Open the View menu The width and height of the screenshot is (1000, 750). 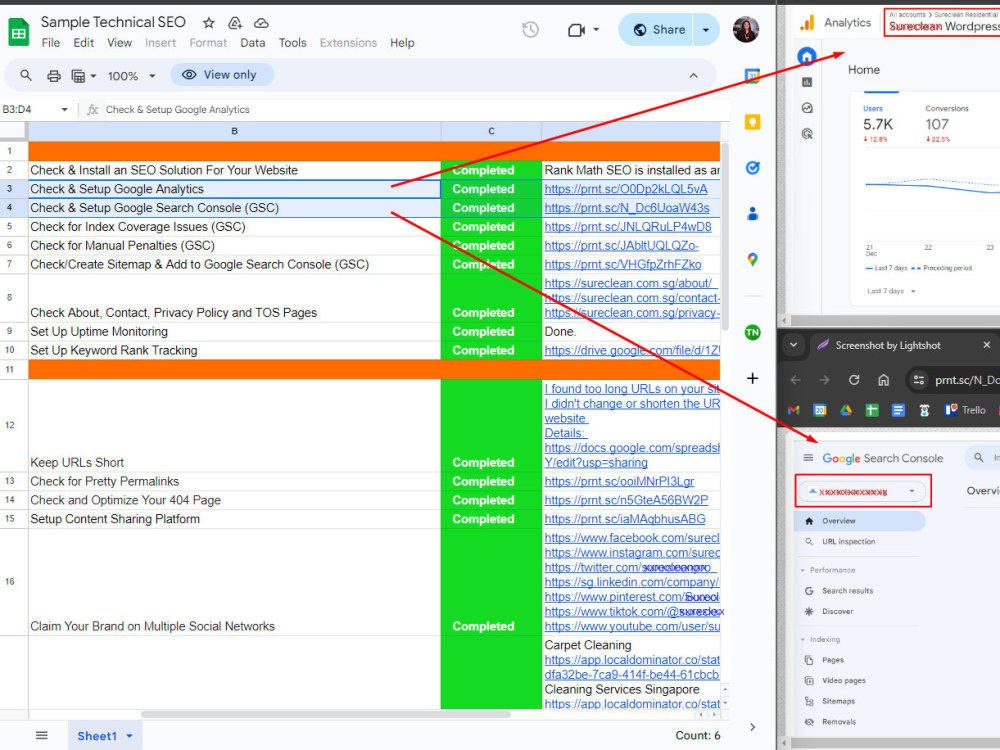pyautogui.click(x=119, y=43)
